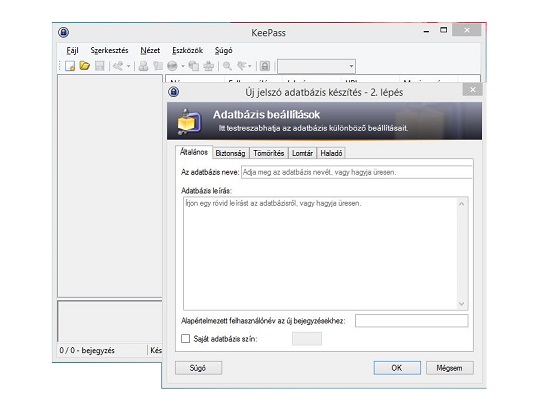Open the Szerkesztés menu
The image size is (550, 412).
[x=109, y=50]
